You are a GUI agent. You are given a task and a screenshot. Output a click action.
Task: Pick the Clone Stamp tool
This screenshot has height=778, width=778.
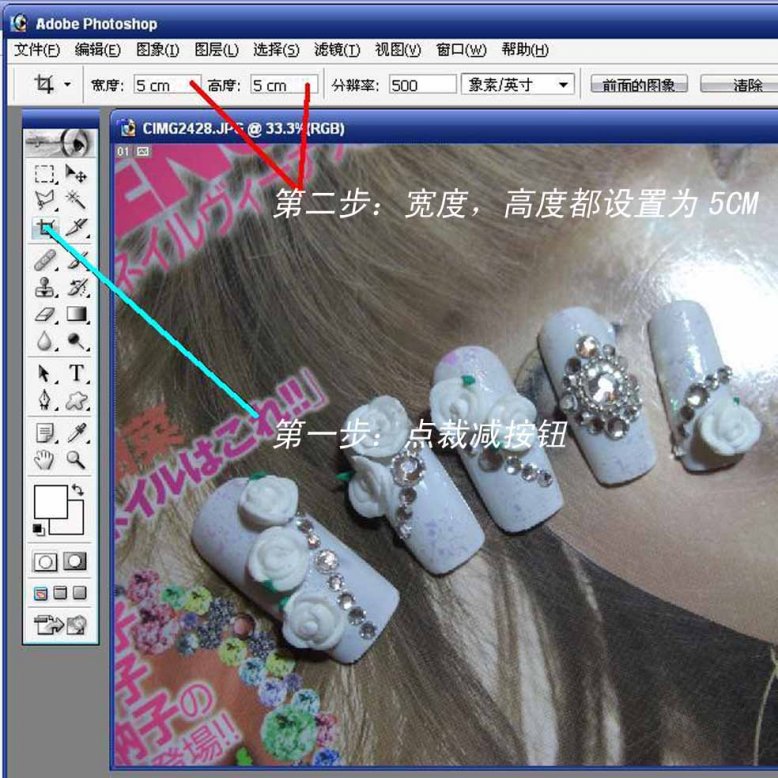click(x=45, y=288)
